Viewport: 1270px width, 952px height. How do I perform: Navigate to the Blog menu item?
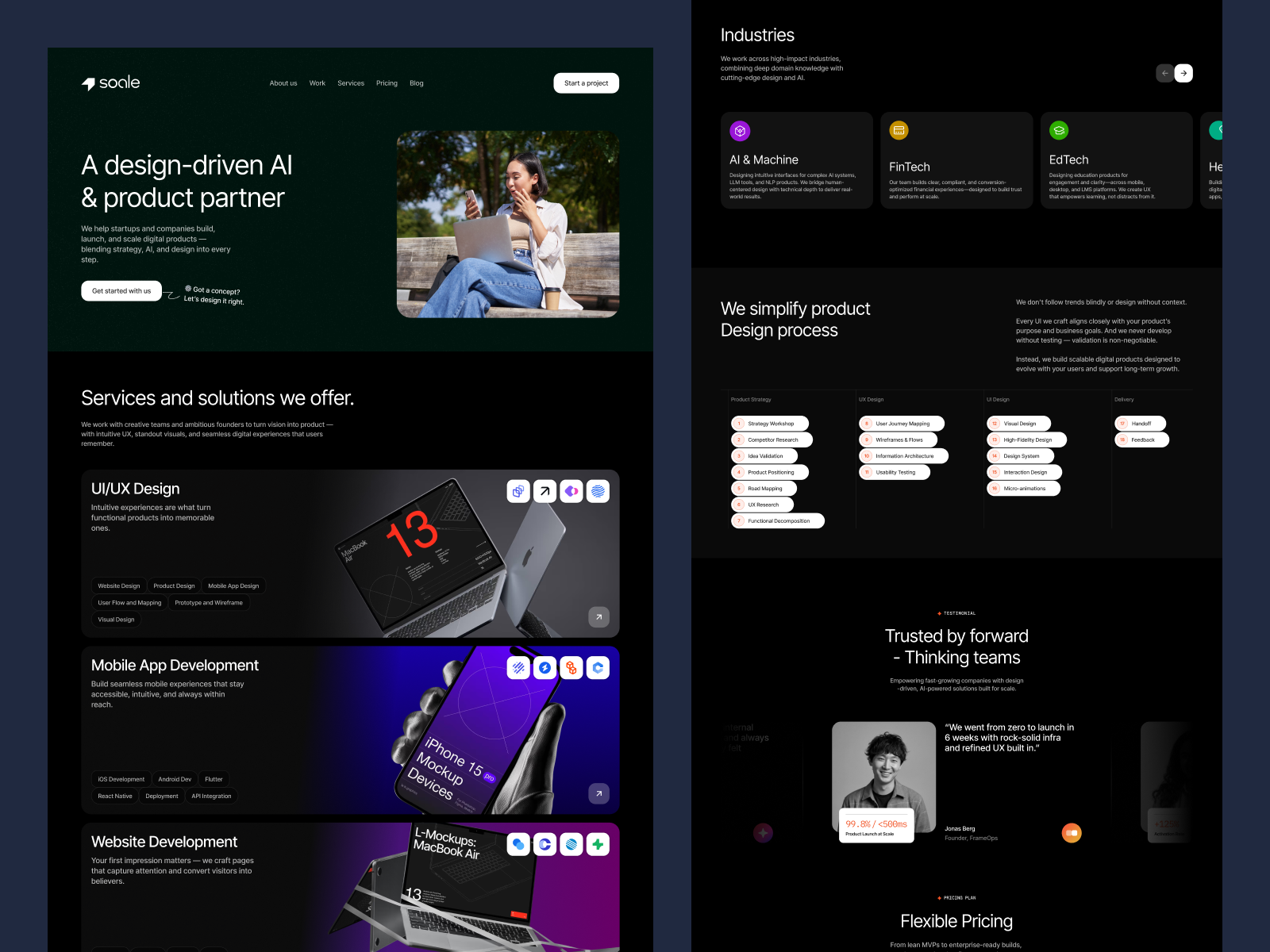pyautogui.click(x=416, y=83)
